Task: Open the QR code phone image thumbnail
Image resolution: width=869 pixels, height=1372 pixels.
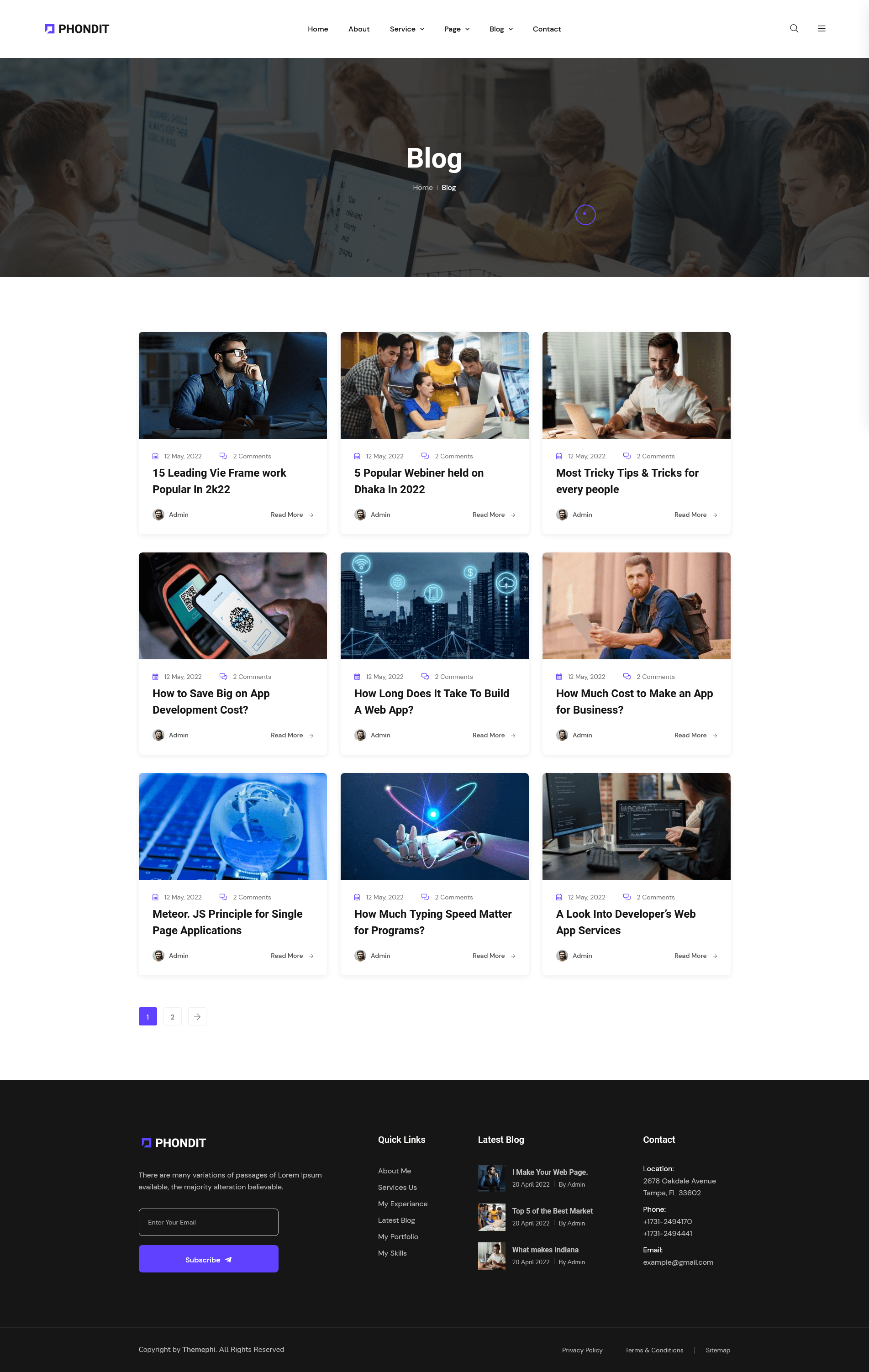Action: point(232,606)
